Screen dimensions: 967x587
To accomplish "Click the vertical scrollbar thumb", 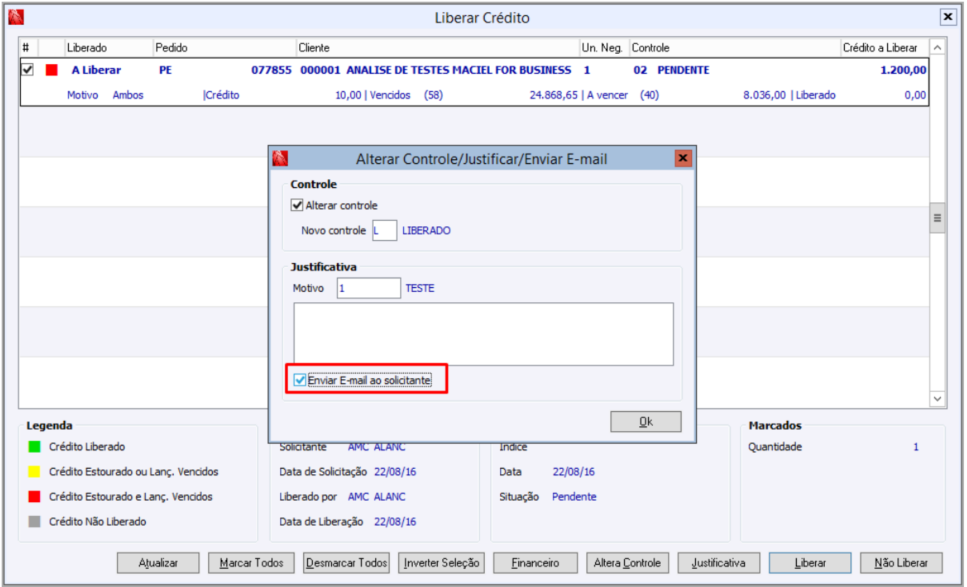I will [x=937, y=218].
